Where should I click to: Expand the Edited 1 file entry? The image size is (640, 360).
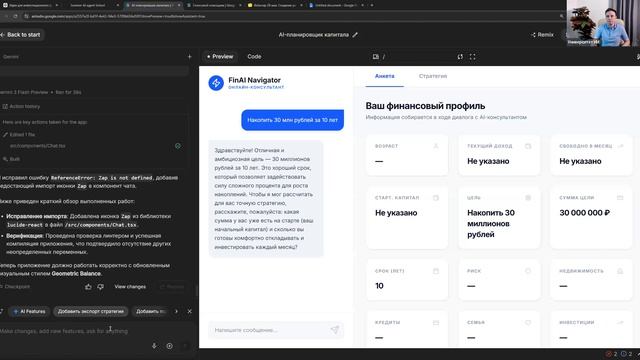[x=19, y=134]
